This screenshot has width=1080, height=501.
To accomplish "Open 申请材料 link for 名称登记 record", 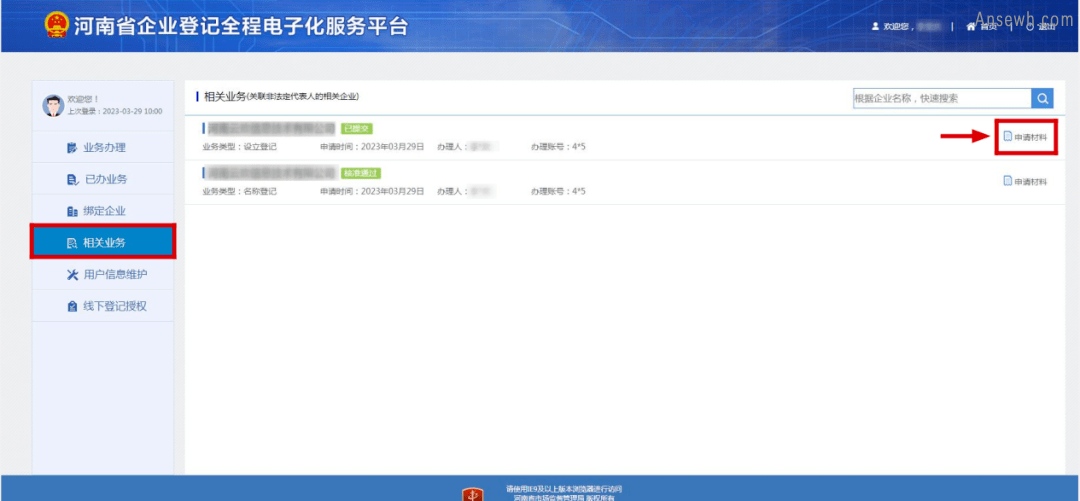I will (1030, 182).
